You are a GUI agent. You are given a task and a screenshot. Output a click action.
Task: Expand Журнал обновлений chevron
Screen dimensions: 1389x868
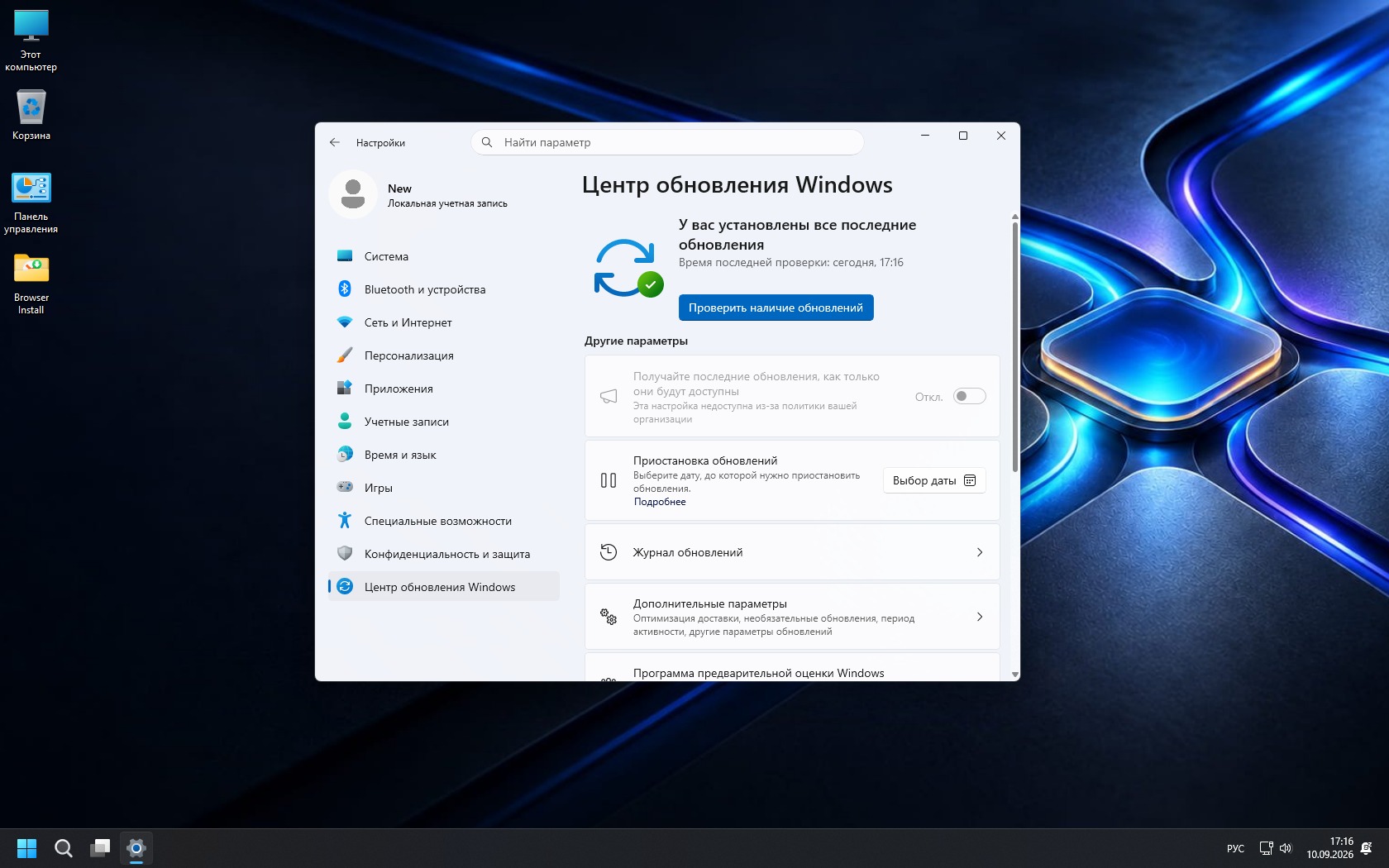pyautogui.click(x=980, y=552)
